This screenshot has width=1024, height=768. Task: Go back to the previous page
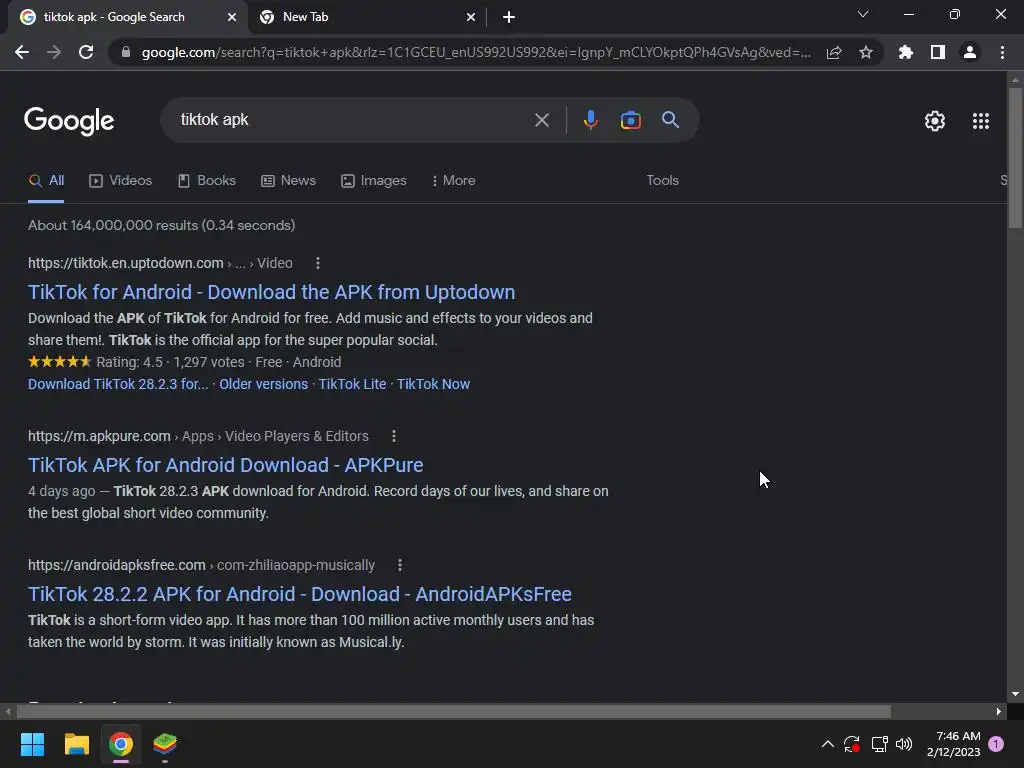click(22, 52)
